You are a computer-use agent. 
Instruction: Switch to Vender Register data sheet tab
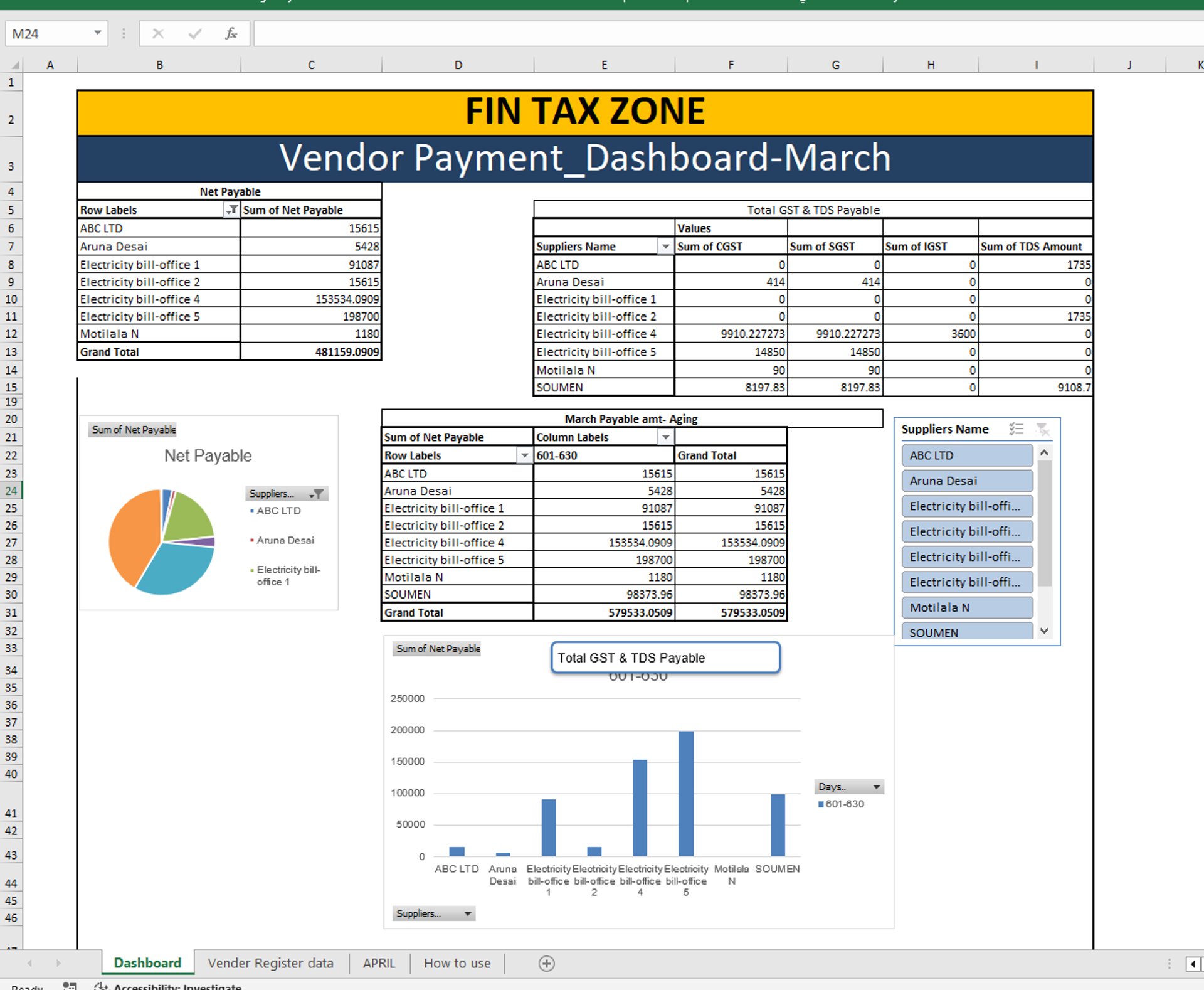pos(270,963)
